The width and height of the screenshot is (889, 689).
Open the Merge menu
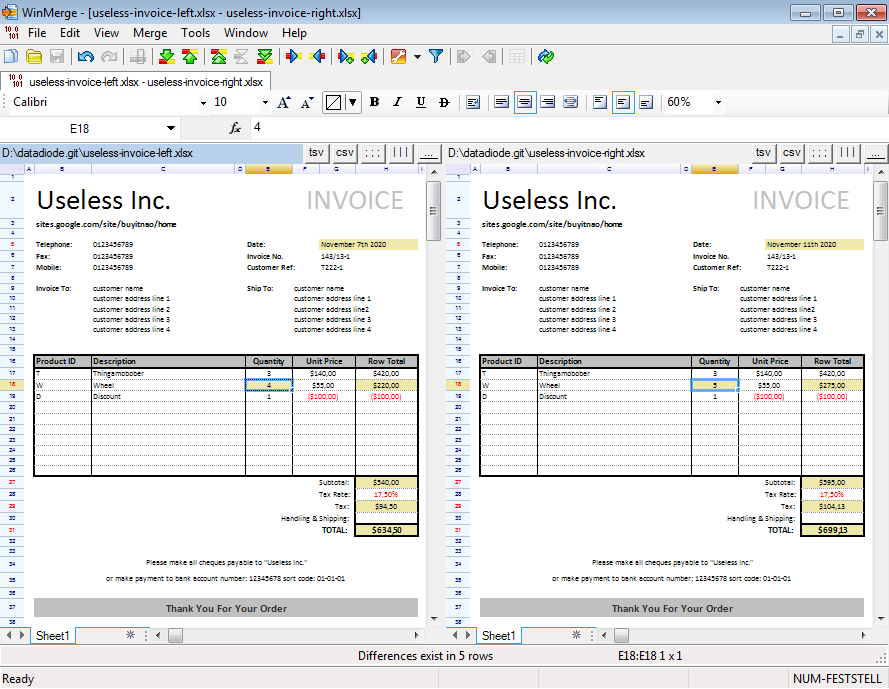(150, 33)
